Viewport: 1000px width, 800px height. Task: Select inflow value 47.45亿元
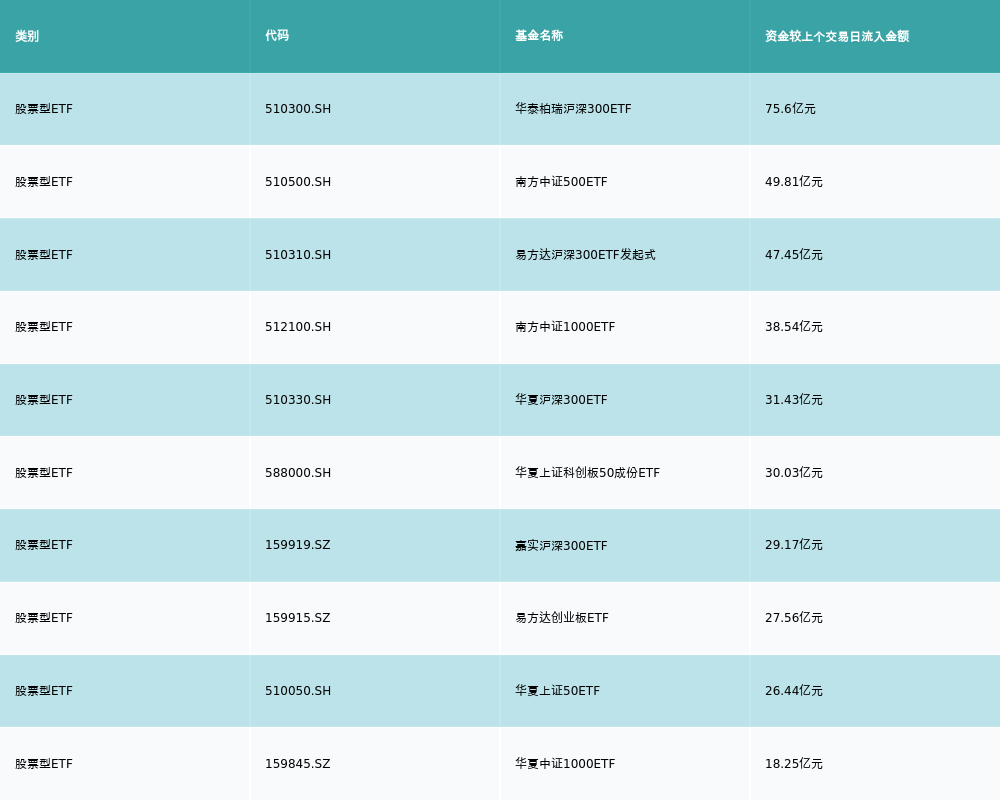click(794, 255)
